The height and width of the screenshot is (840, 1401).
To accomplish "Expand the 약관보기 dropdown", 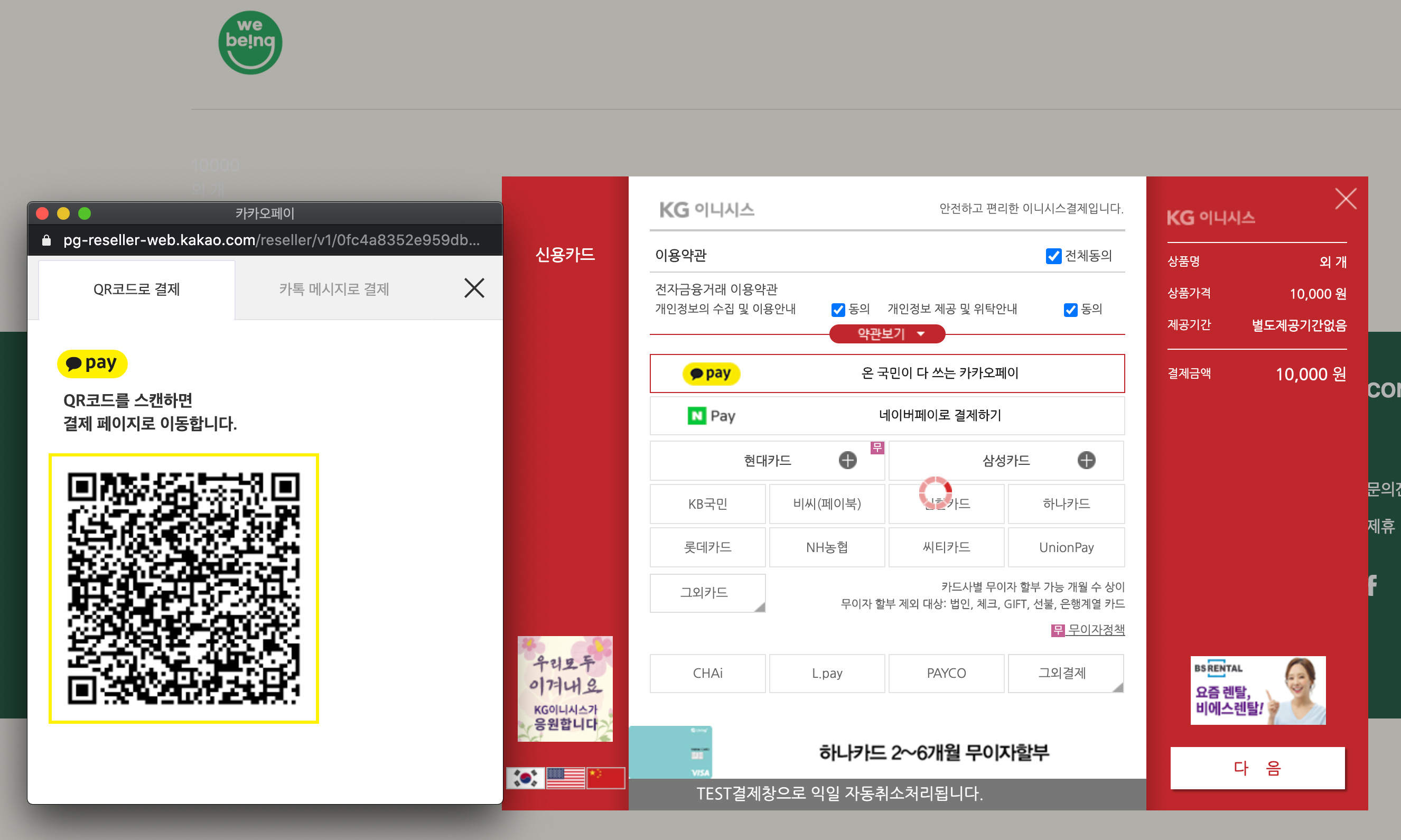I will 886,334.
